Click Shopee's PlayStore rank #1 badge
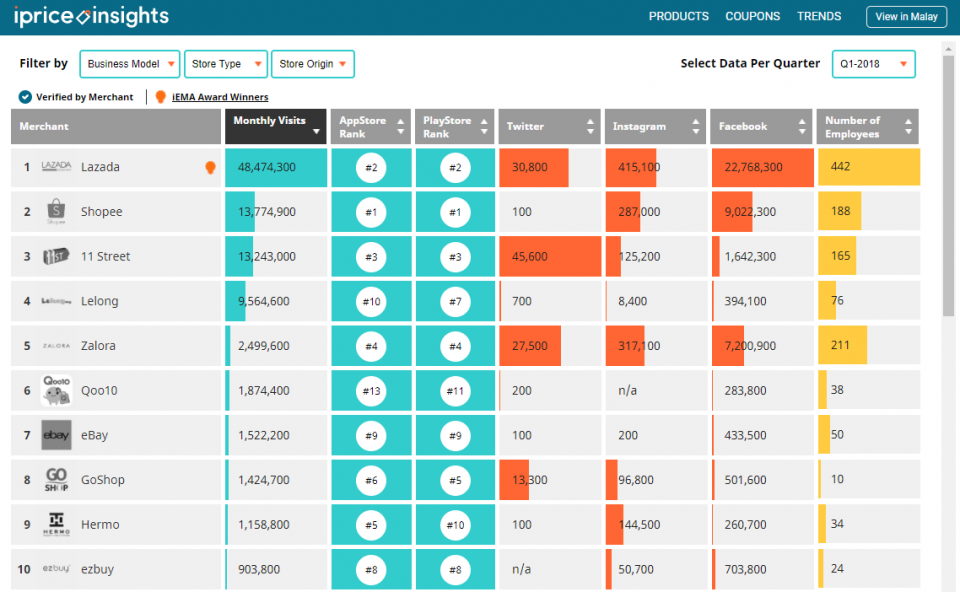Screen dimensions: 960x592 coord(455,212)
